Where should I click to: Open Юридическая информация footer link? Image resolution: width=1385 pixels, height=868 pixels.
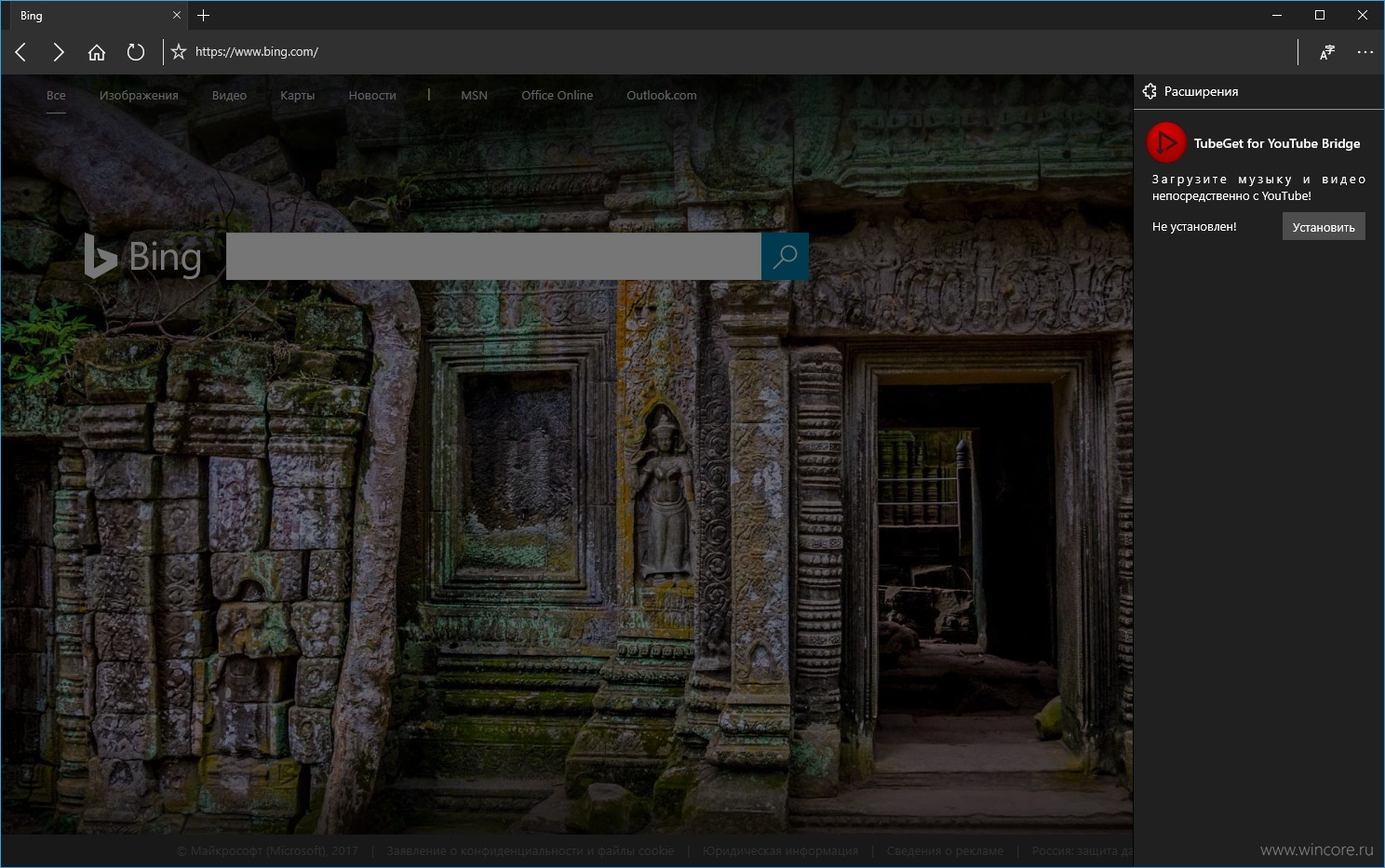click(780, 850)
